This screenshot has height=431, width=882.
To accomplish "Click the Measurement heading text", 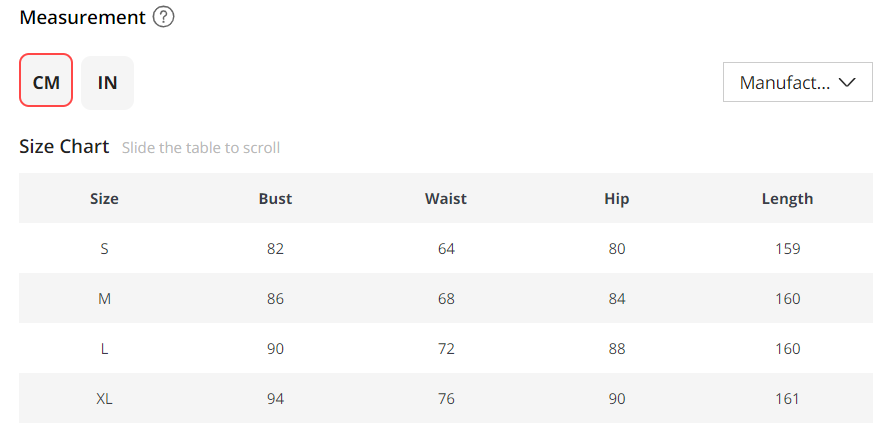I will tap(82, 18).
